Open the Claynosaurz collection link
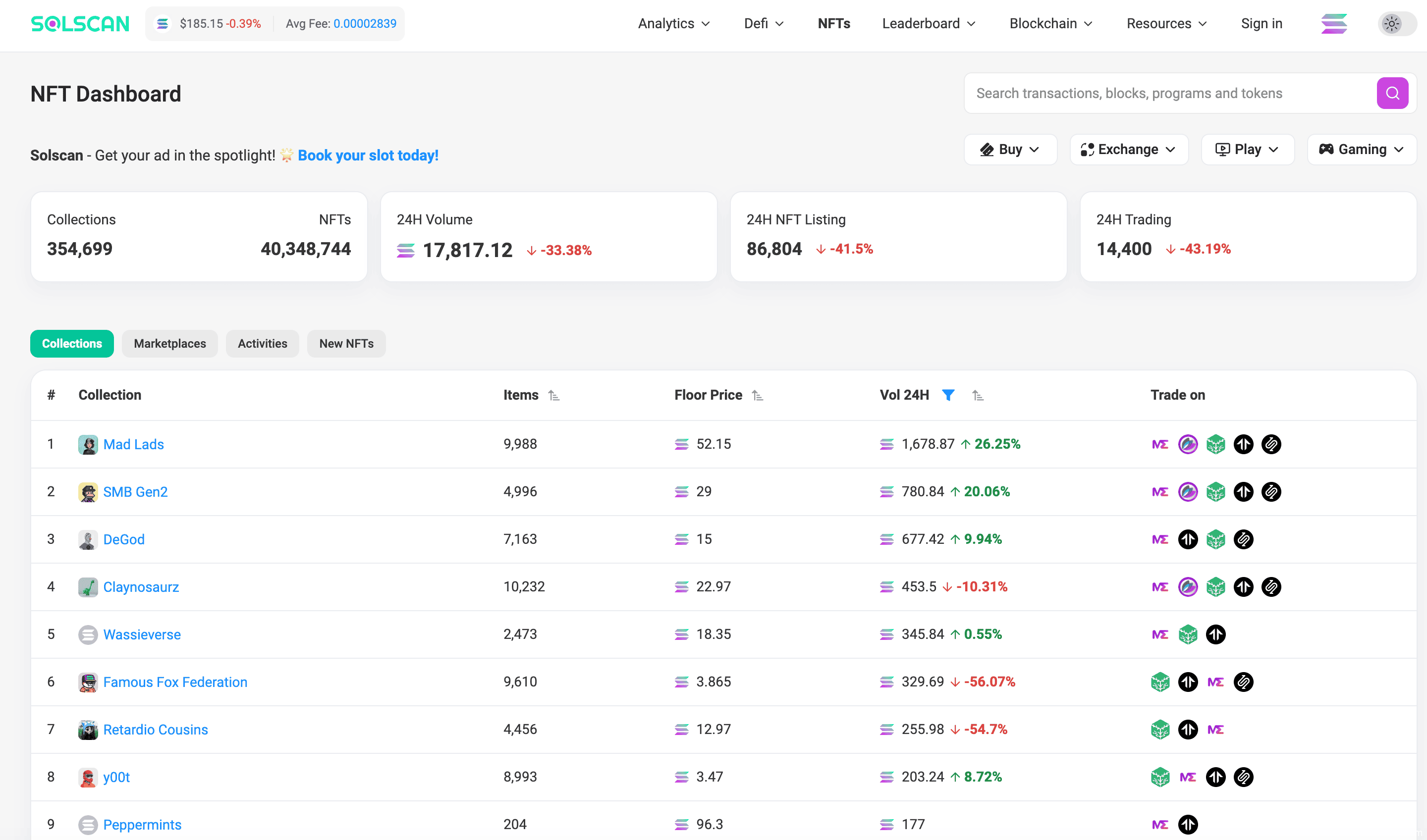1427x840 pixels. (x=141, y=587)
